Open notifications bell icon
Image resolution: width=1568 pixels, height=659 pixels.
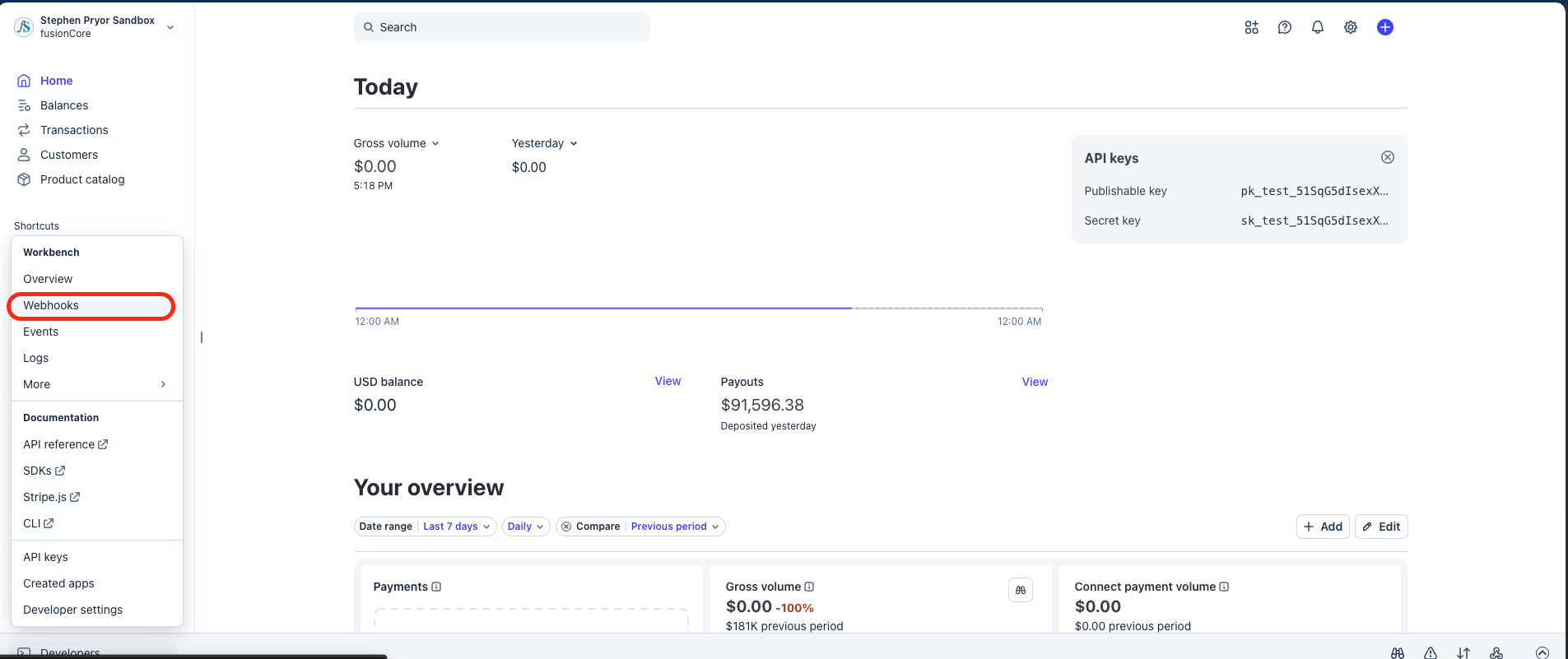pyautogui.click(x=1317, y=27)
